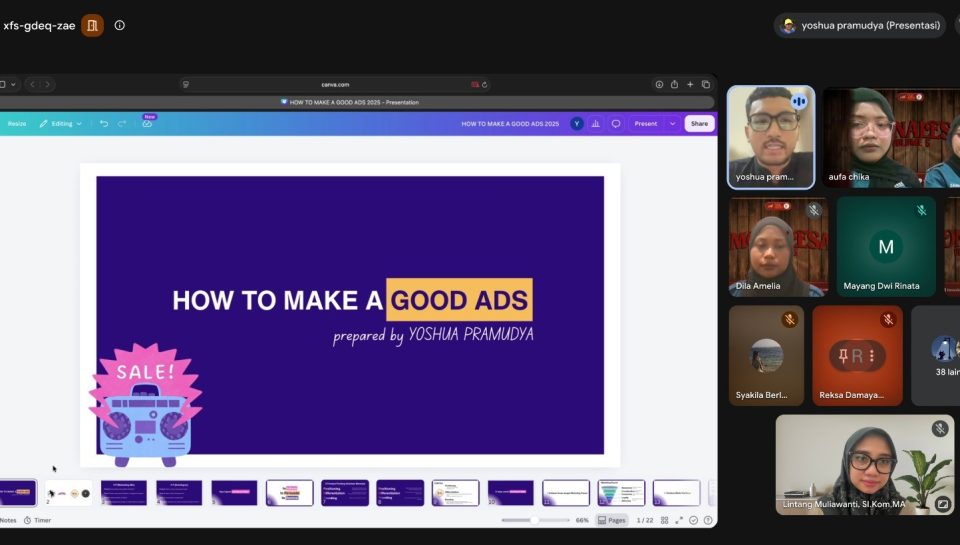The height and width of the screenshot is (545, 960).
Task: Click the pin icon on Reksa Damaya's tile
Action: pos(843,356)
